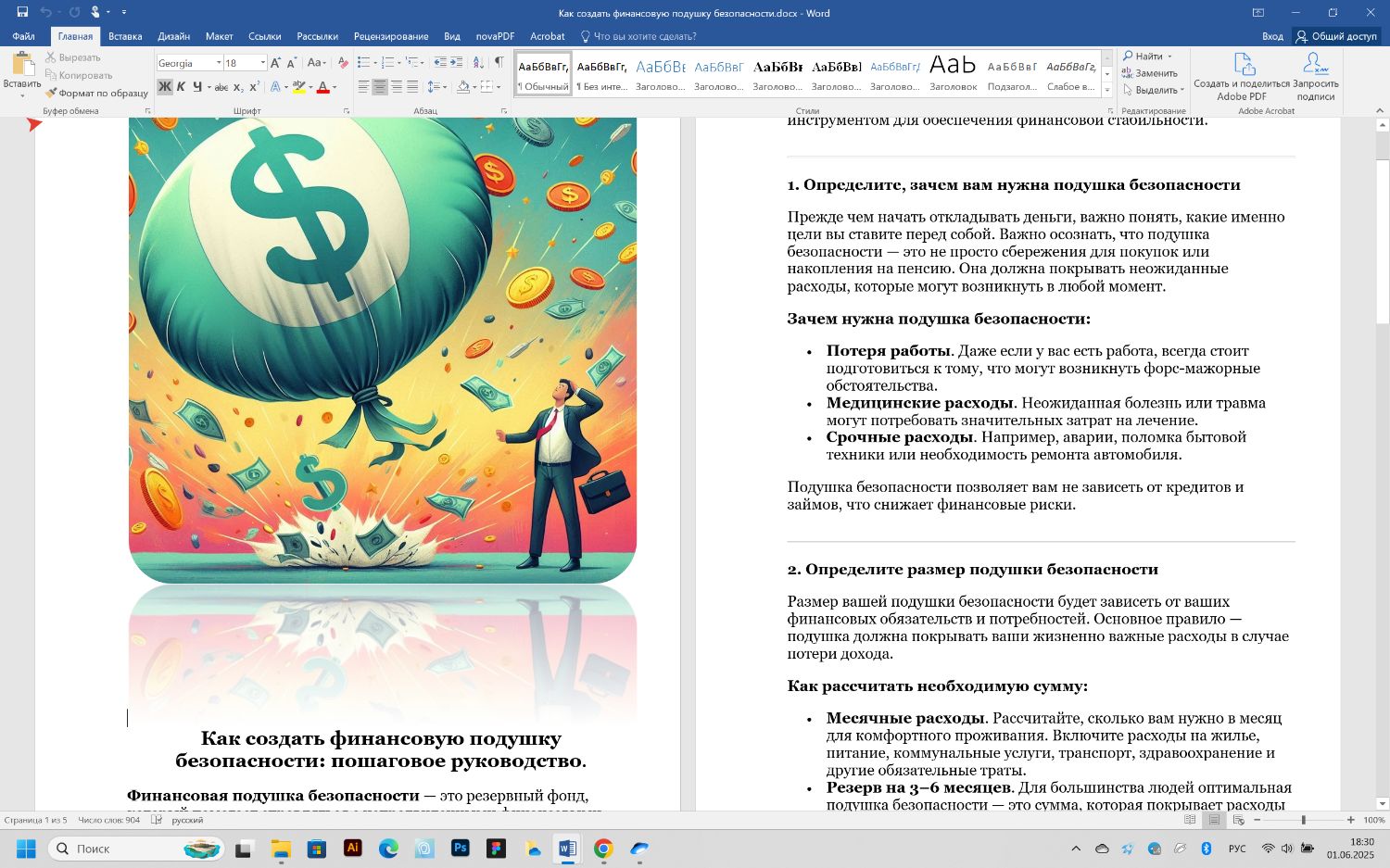Open the Microsoft Edge taskbar icon

388,848
